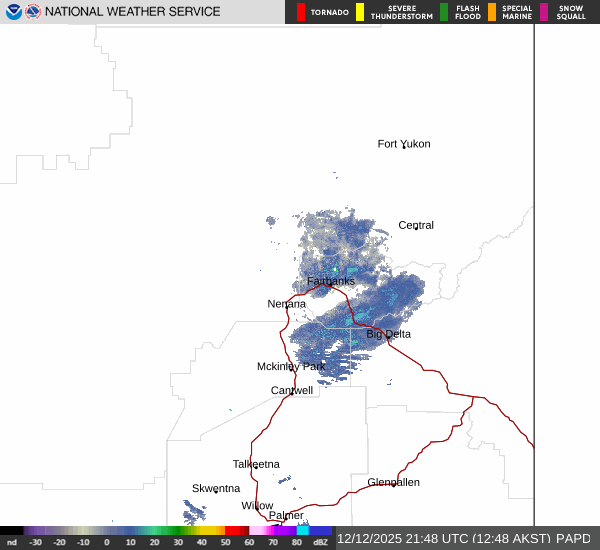Select the Big Delta map label
Image resolution: width=600 pixels, height=550 pixels.
pos(388,334)
